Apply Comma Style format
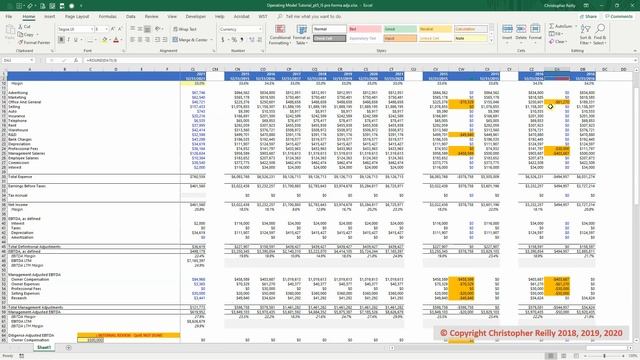Viewport: 640px width, 360px height. (242, 40)
